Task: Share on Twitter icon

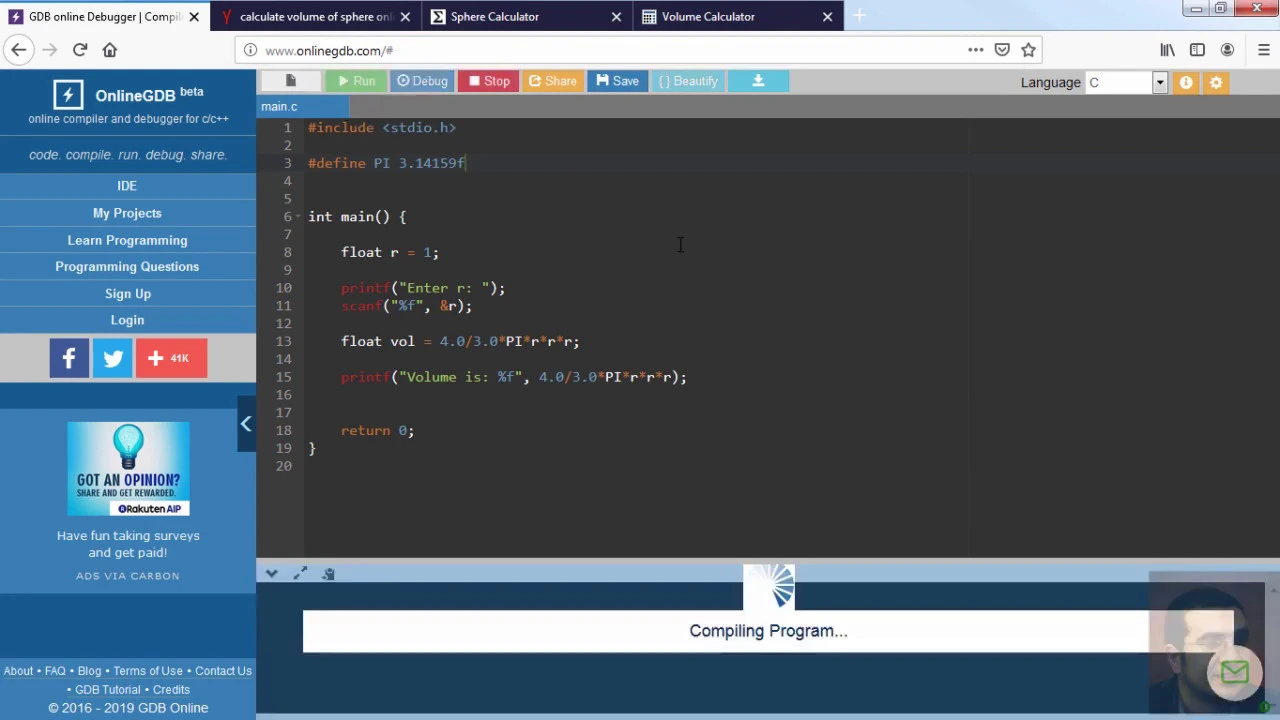Action: [113, 358]
